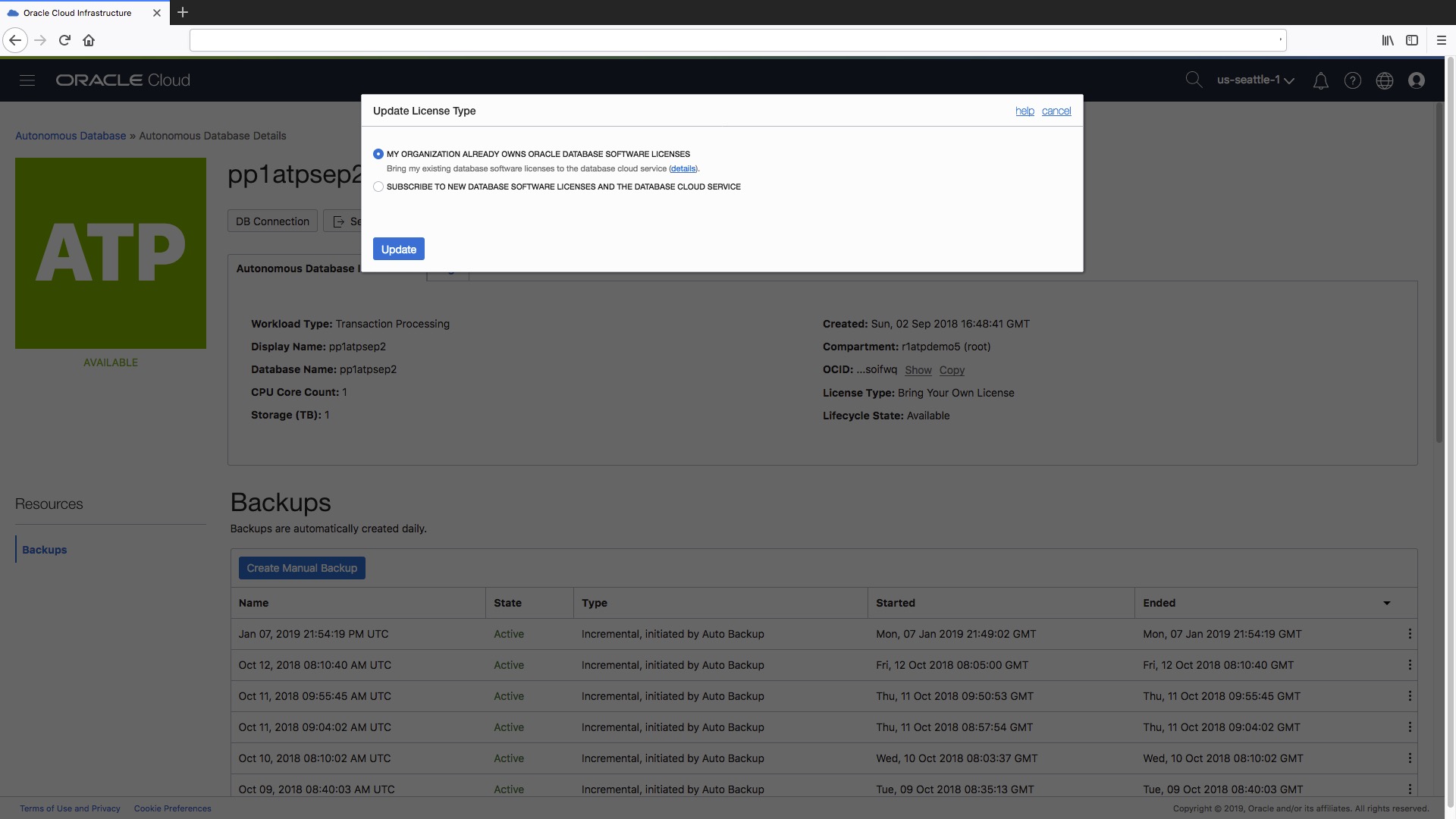Open actions menu for Jan 07 backup

[x=1409, y=634]
